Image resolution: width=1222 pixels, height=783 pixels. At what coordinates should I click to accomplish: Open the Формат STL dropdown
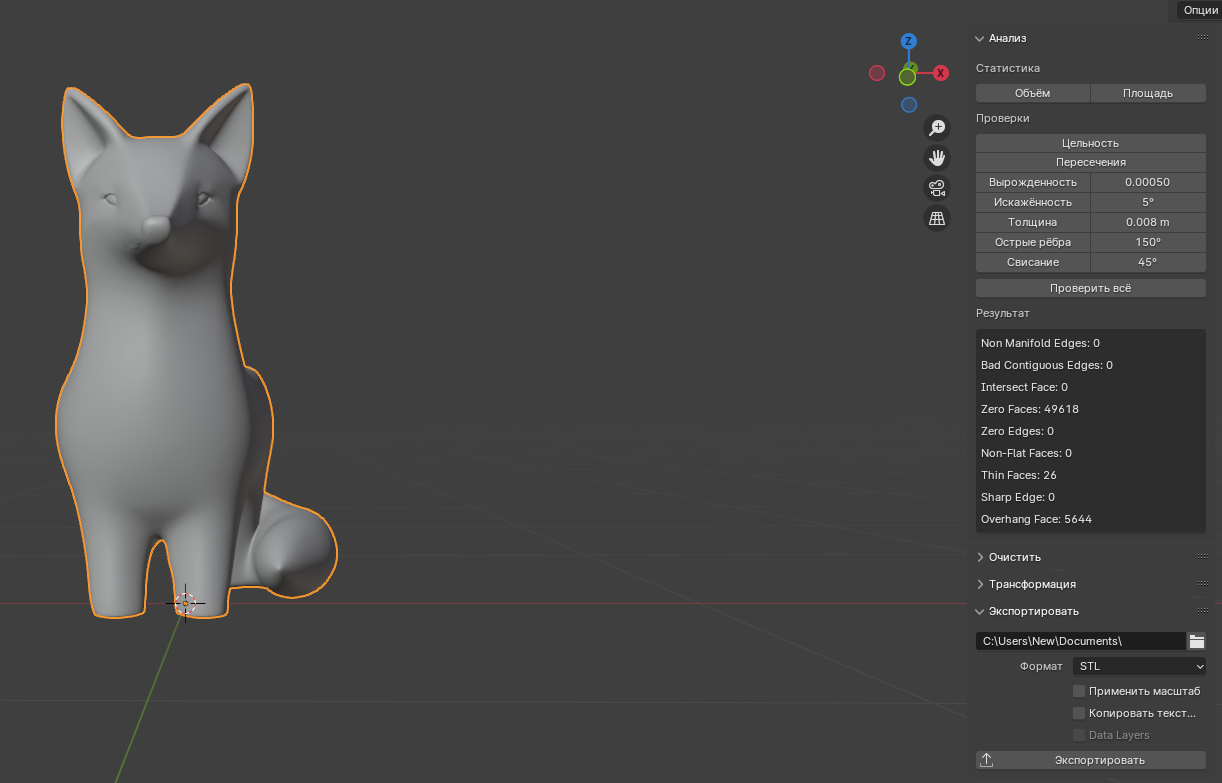(x=1140, y=666)
